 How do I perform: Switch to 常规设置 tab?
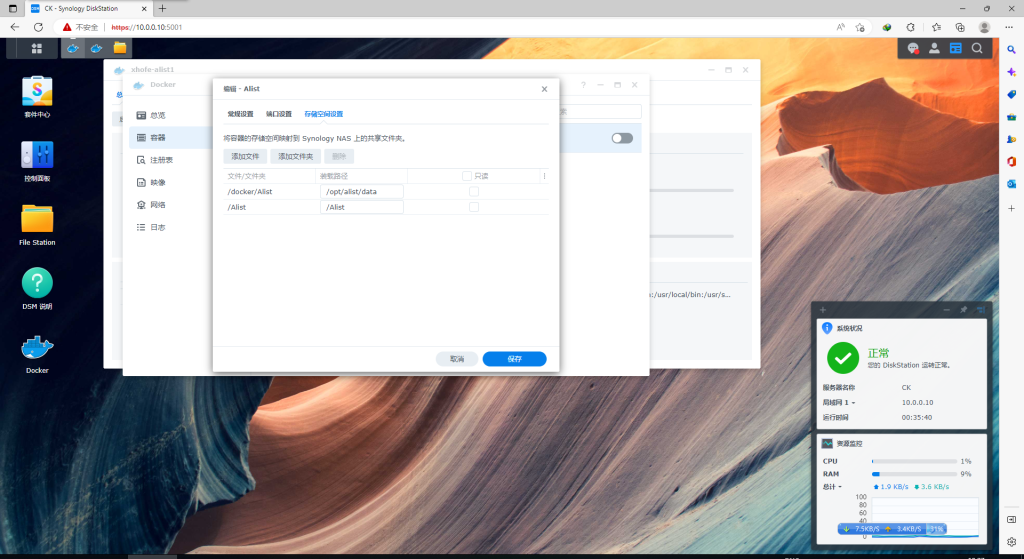(x=240, y=114)
